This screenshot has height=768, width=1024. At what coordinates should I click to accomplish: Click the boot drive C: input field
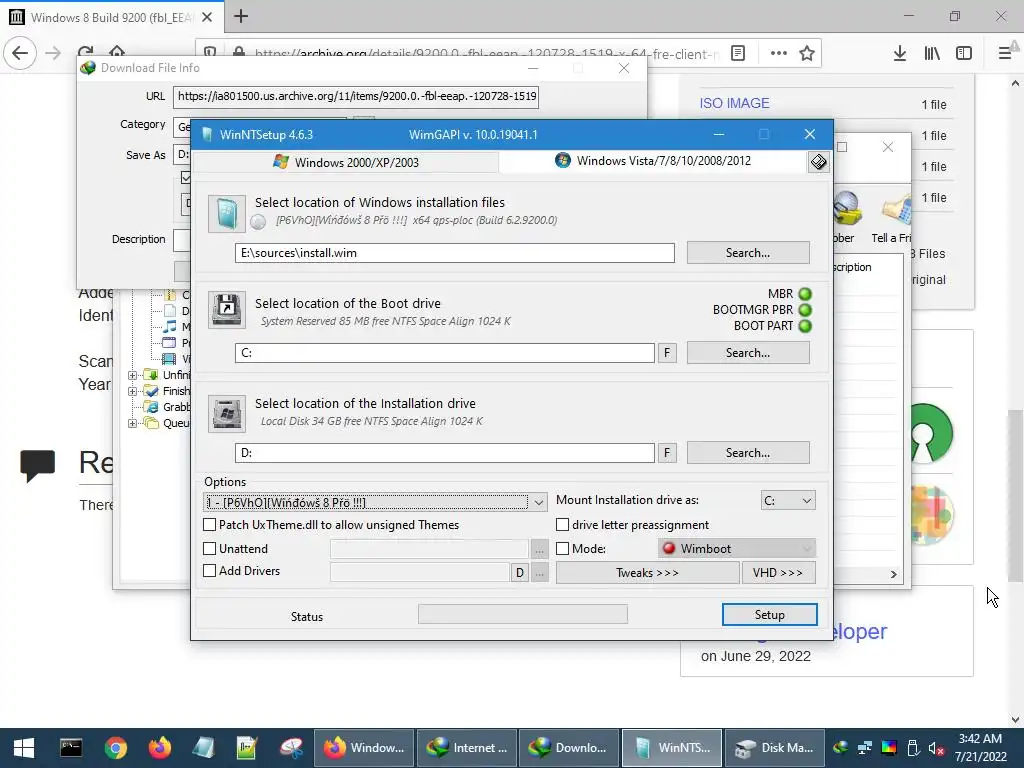click(x=445, y=353)
